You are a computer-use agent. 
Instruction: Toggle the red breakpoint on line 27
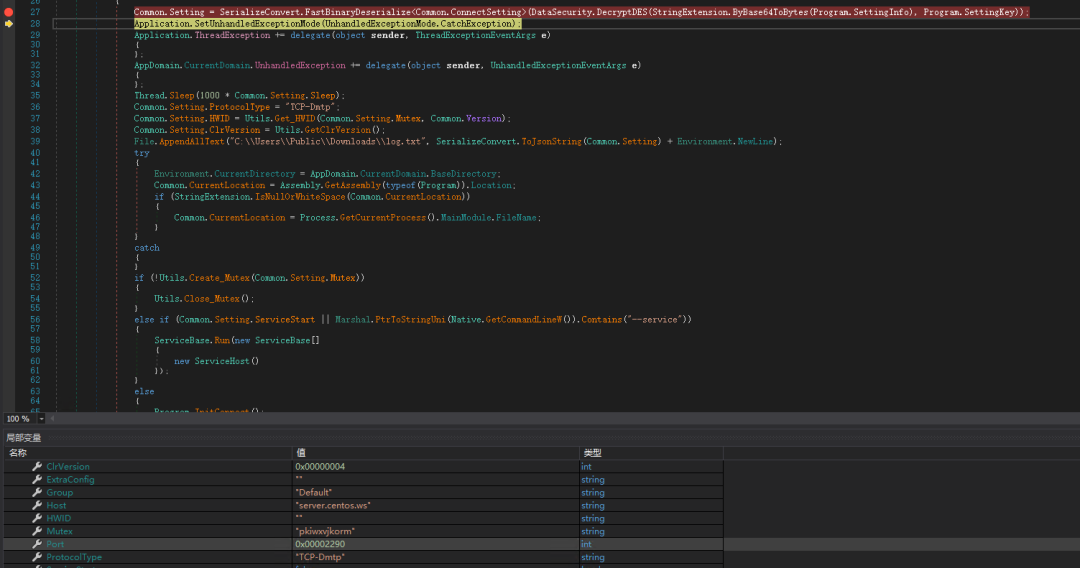coord(8,11)
